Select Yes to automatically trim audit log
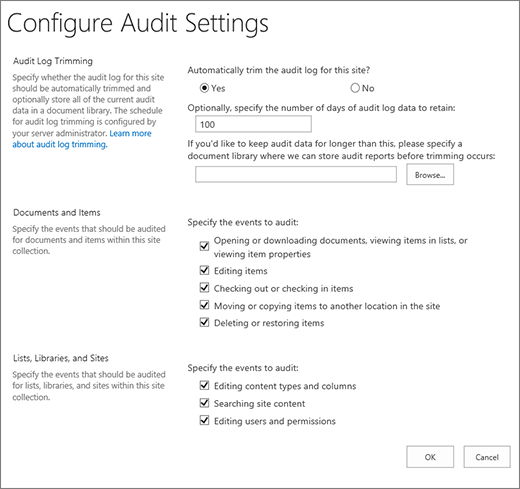 pyautogui.click(x=204, y=88)
